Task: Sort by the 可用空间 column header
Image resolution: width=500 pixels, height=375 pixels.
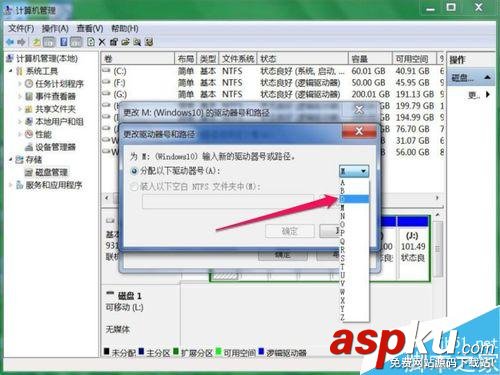Action: tap(414, 59)
